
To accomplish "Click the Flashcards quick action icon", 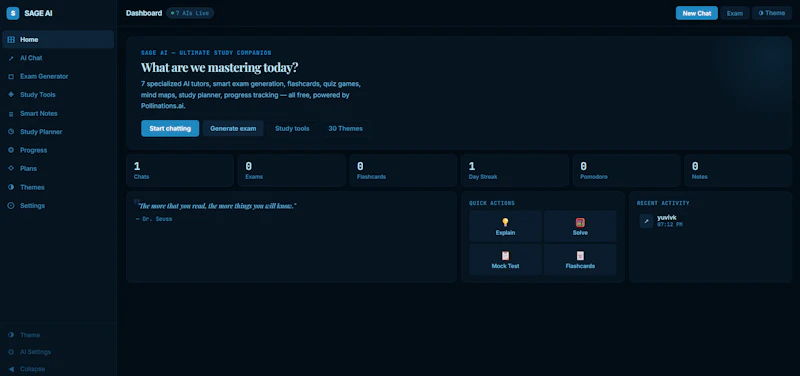I will tap(580, 256).
